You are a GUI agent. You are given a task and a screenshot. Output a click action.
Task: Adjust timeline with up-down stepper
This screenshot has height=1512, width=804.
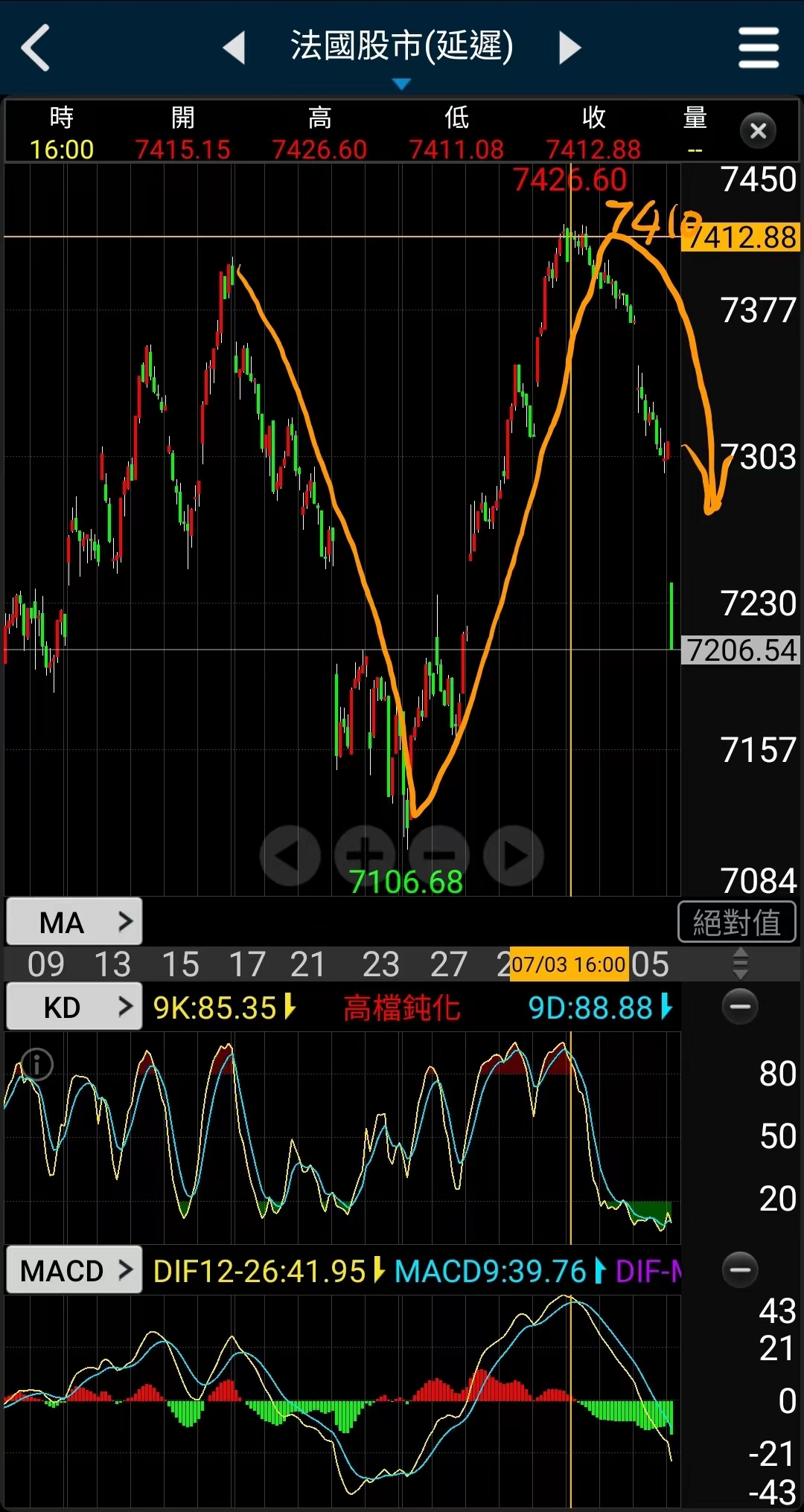pyautogui.click(x=740, y=964)
